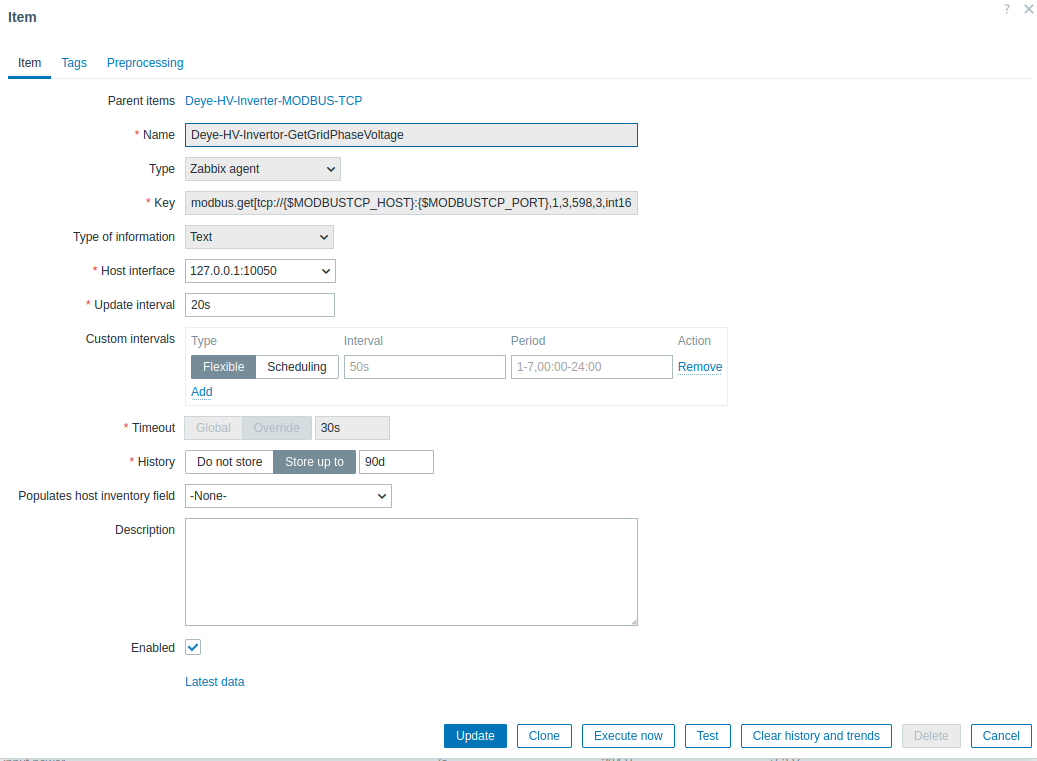Open the Latest data link
Screen dimensions: 1037x761
tap(214, 682)
